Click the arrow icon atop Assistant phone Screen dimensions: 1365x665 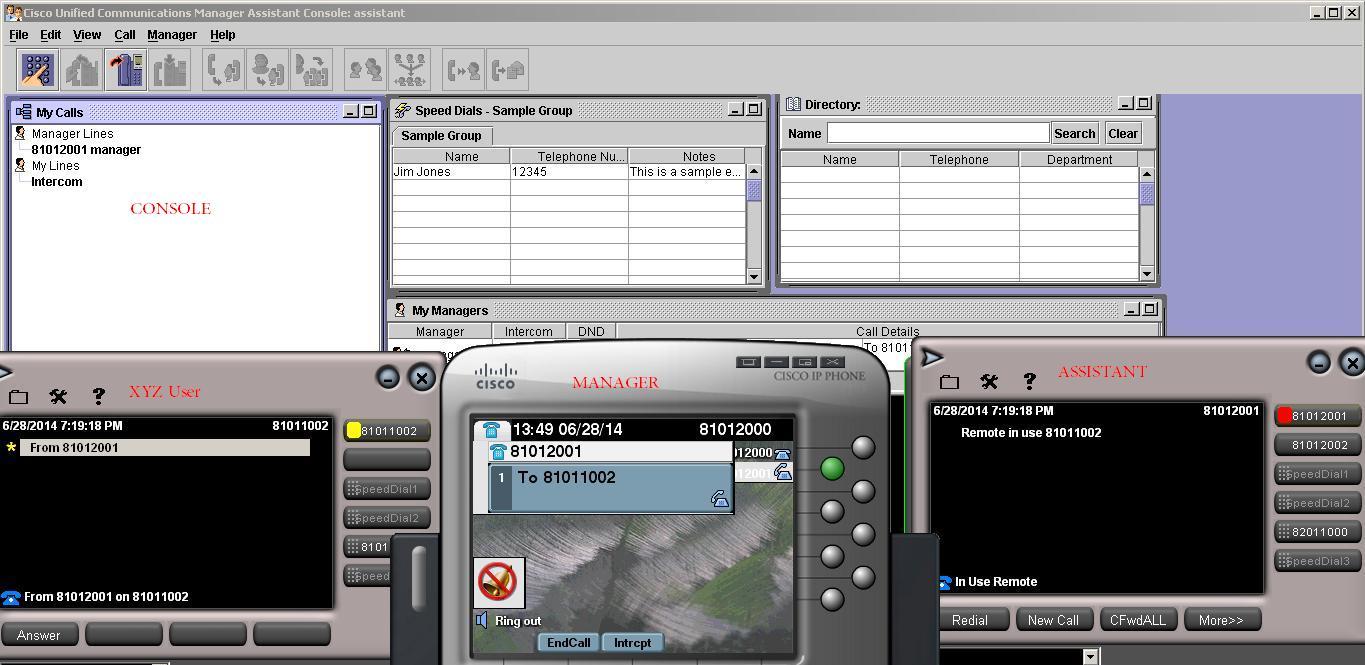point(932,357)
